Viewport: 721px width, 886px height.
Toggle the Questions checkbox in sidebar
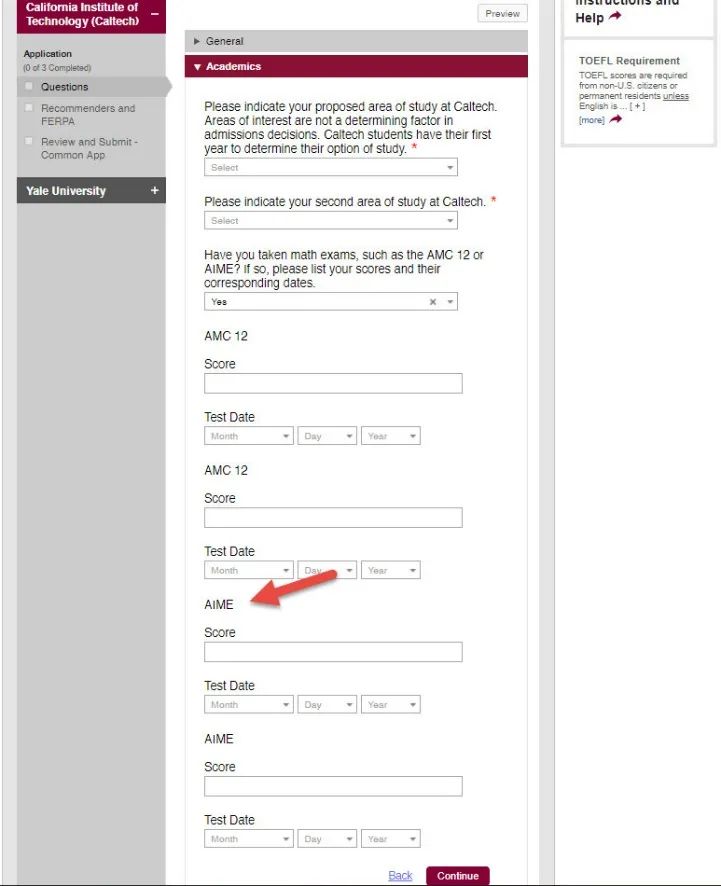29,86
